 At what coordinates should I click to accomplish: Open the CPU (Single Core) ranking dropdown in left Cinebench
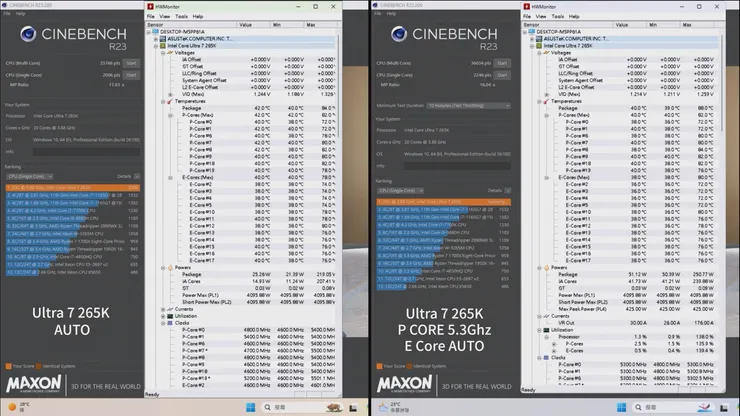[x=29, y=176]
